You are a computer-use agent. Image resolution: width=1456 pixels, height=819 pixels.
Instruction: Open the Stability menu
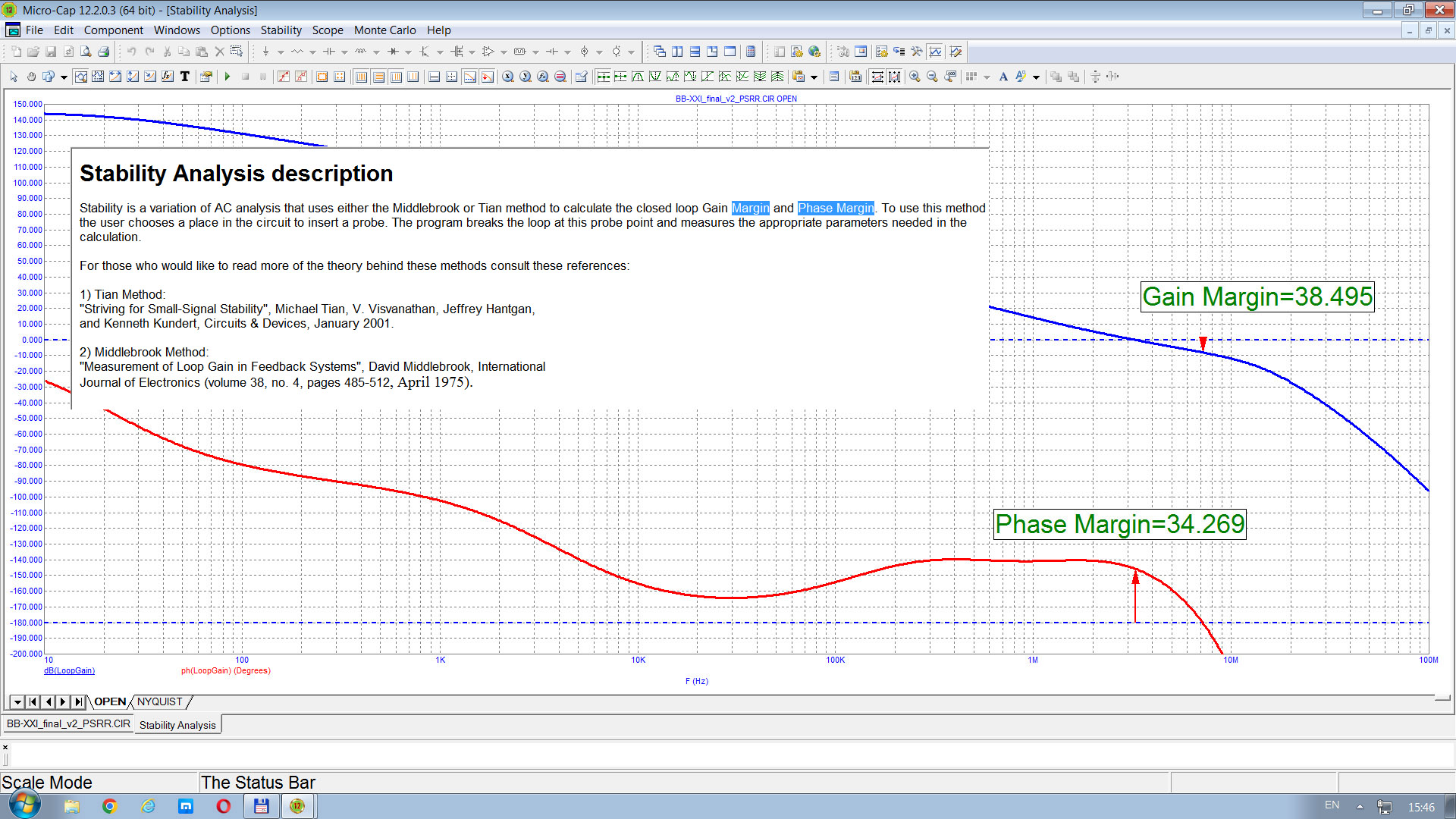click(281, 30)
